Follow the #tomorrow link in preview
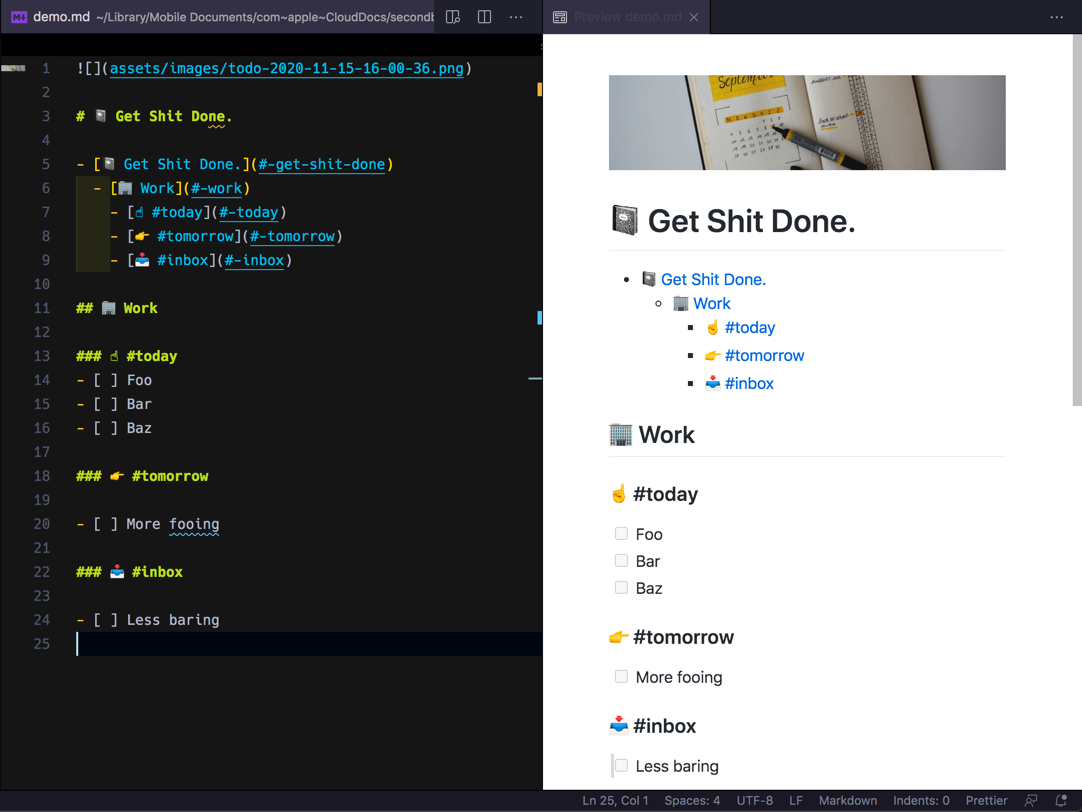The height and width of the screenshot is (812, 1082). (x=764, y=356)
